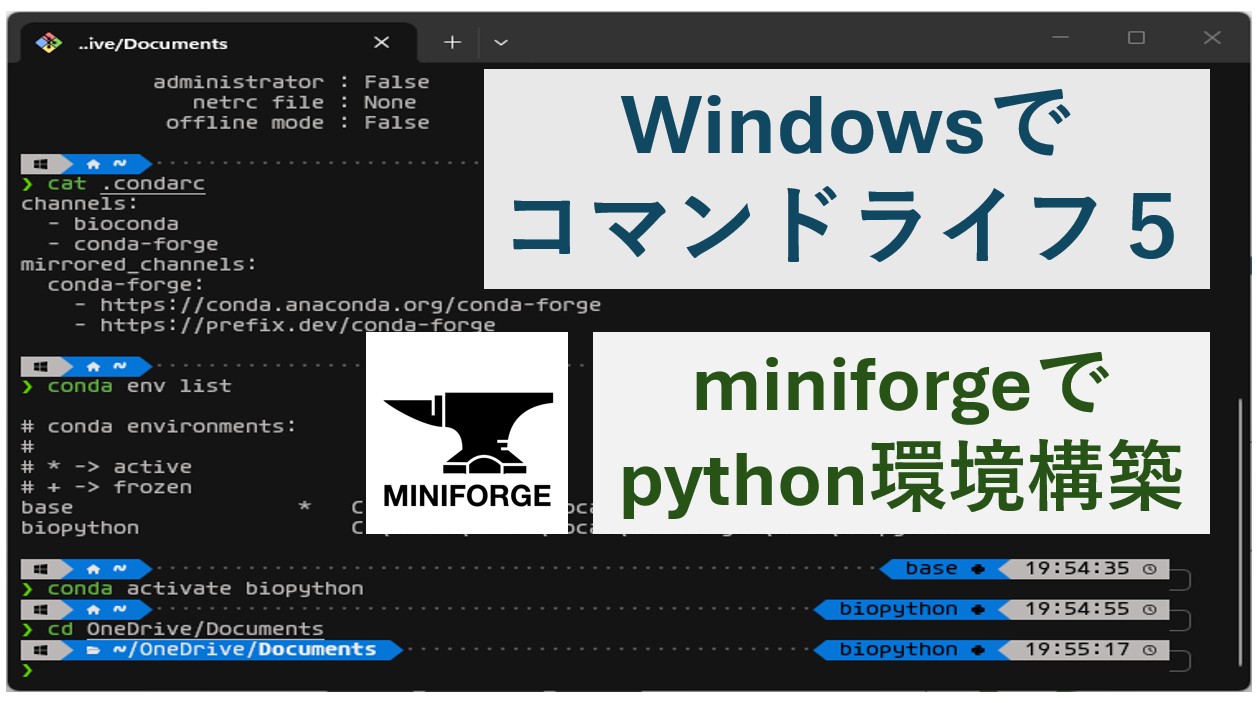Click folder icon in ~/OneDrive/Documents prompt segment
Viewport: 1257px width, 703px height.
tap(93, 650)
